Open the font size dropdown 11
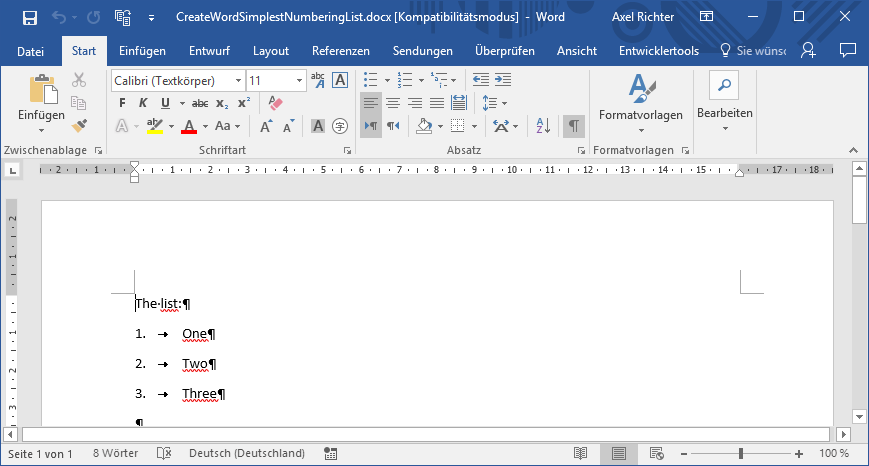The width and height of the screenshot is (869, 466). (299, 81)
